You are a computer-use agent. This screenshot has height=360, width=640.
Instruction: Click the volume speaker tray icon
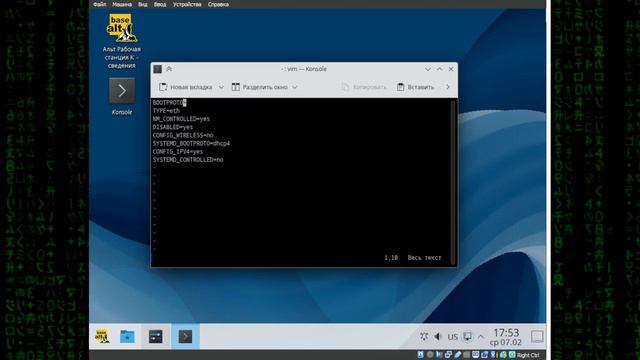click(x=438, y=336)
